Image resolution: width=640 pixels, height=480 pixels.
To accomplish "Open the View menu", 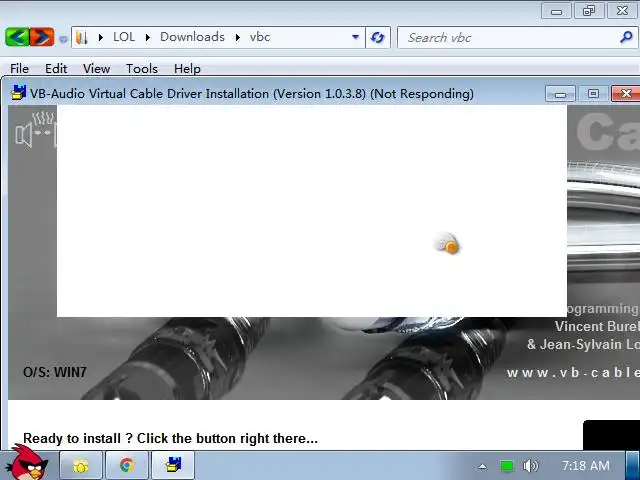I will (96, 69).
